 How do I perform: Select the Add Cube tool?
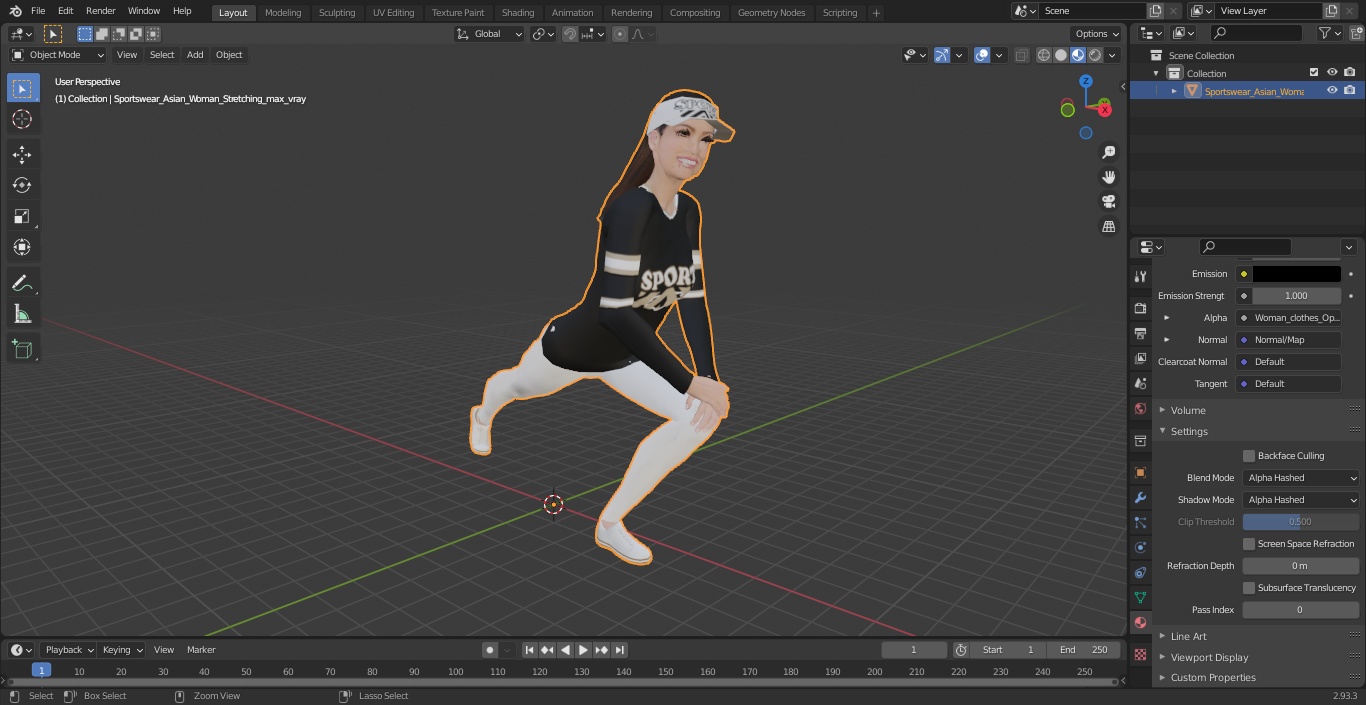tap(22, 349)
